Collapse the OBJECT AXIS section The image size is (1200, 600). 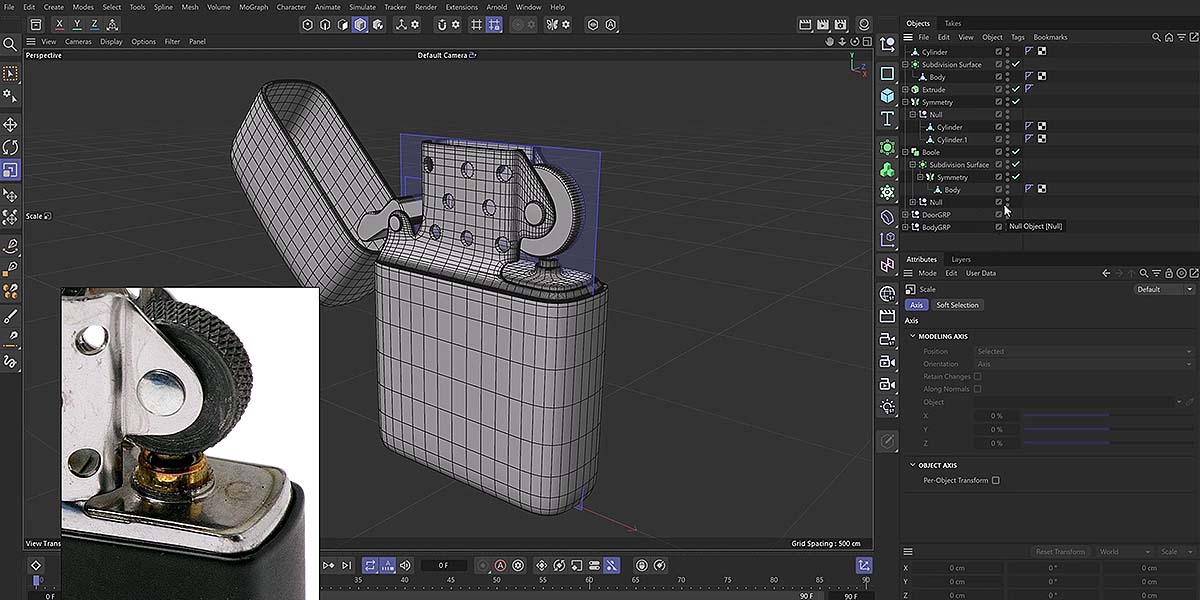(913, 465)
